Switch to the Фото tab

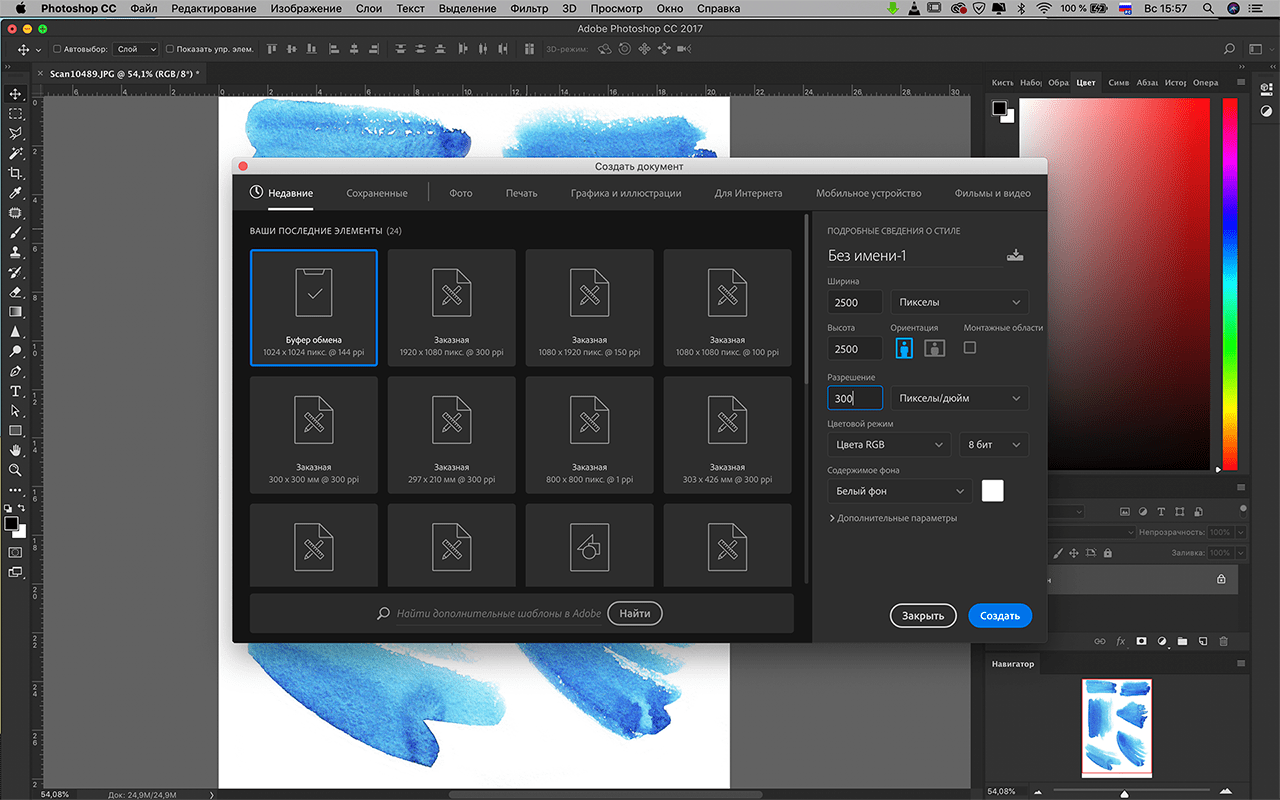click(x=461, y=193)
